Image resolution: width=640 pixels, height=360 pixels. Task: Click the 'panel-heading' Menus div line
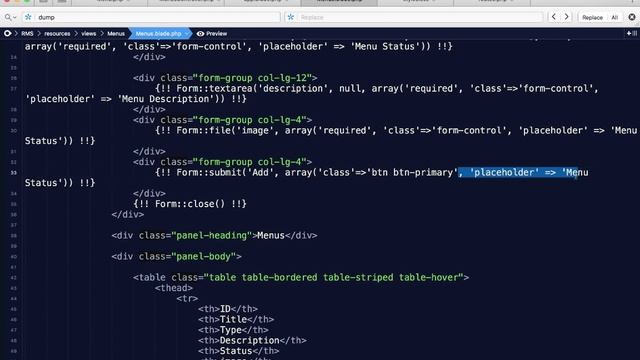[x=214, y=236]
